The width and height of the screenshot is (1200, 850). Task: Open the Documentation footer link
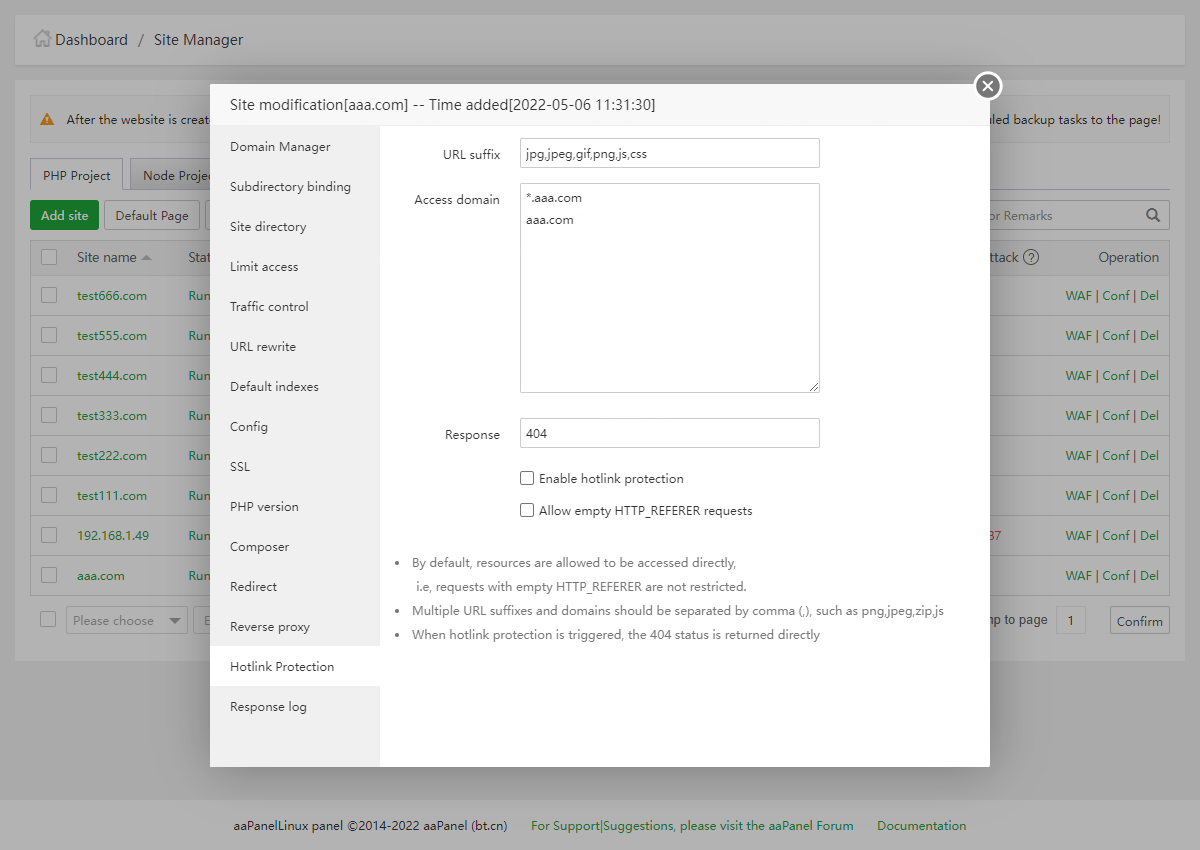tap(921, 826)
